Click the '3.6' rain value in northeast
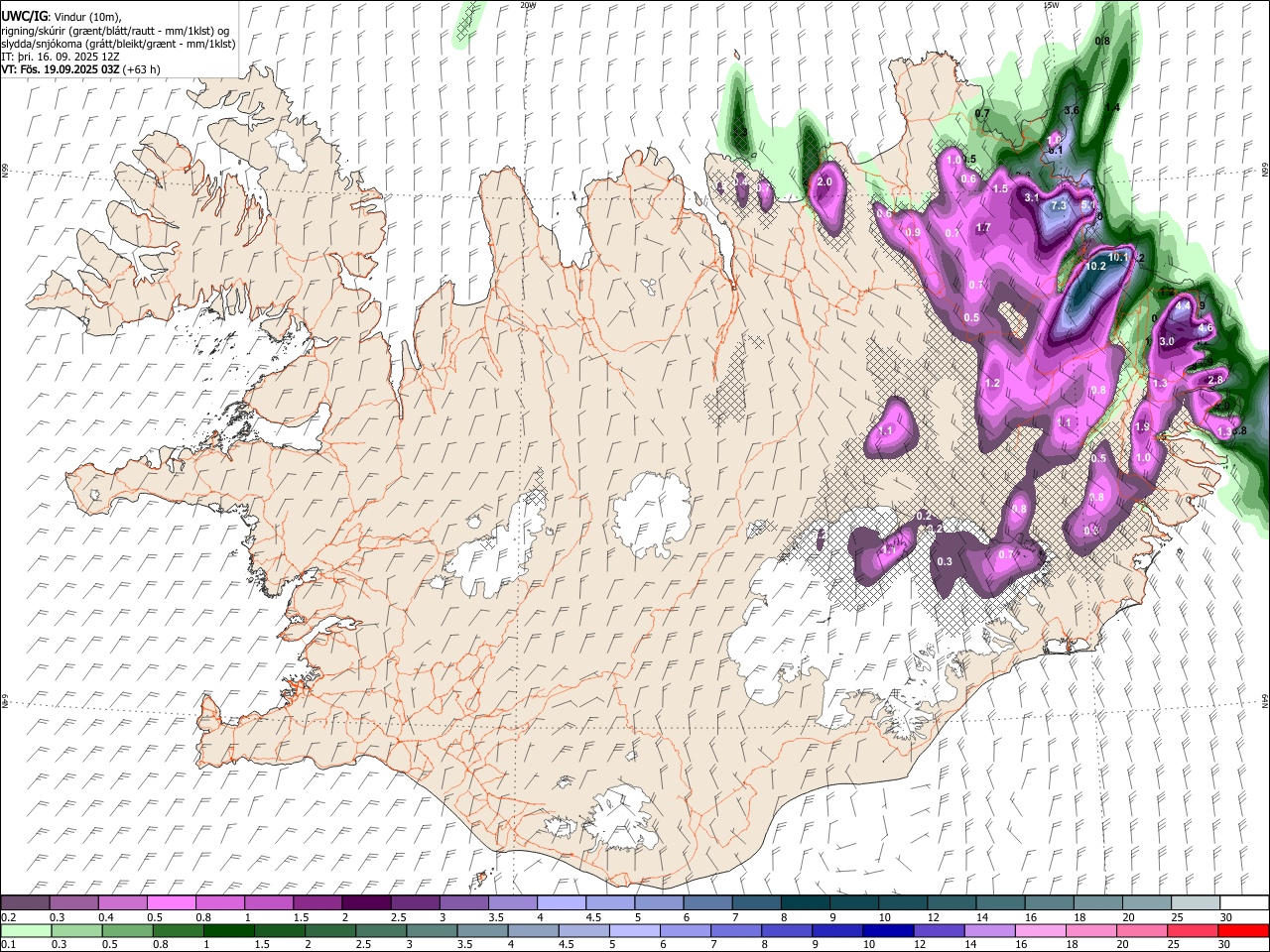The height and width of the screenshot is (952, 1270). (1072, 110)
